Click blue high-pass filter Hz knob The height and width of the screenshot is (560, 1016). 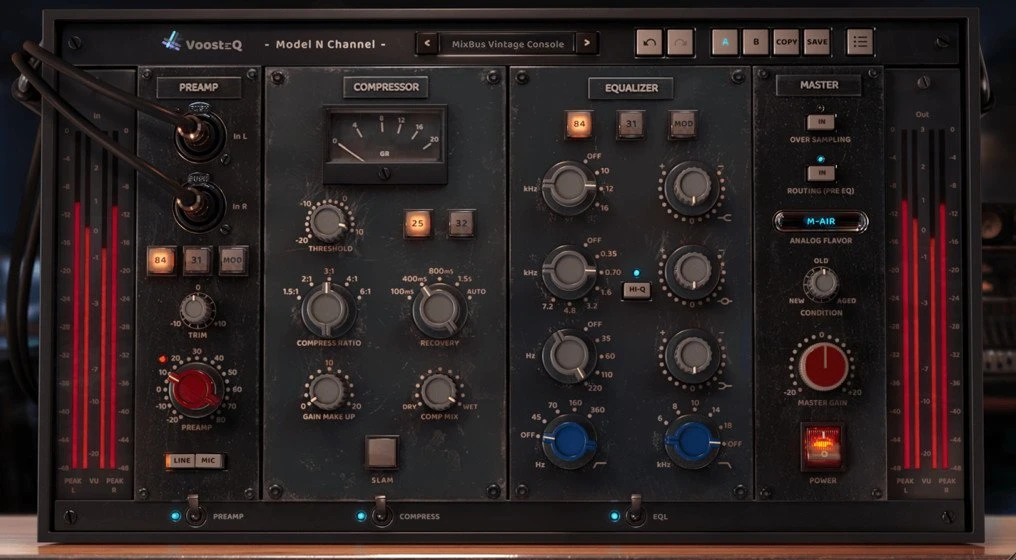(x=569, y=441)
